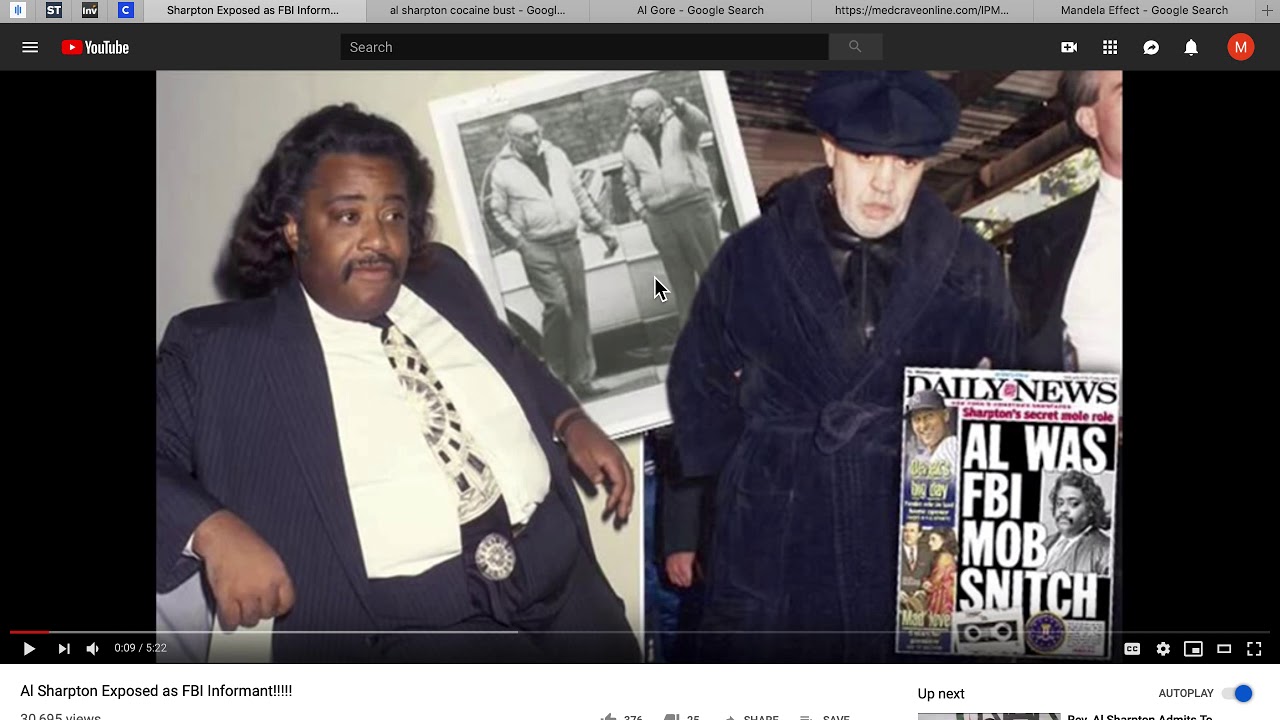Image resolution: width=1280 pixels, height=720 pixels.
Task: Open the notifications bell
Action: coord(1191,47)
